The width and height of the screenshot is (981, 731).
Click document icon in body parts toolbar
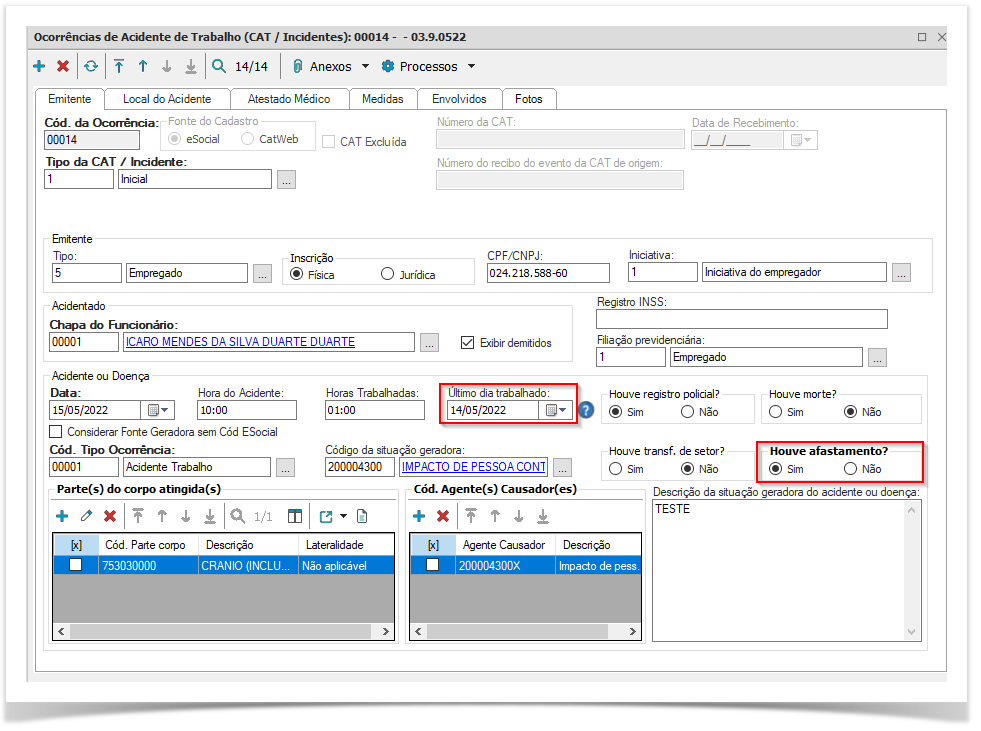(x=362, y=516)
